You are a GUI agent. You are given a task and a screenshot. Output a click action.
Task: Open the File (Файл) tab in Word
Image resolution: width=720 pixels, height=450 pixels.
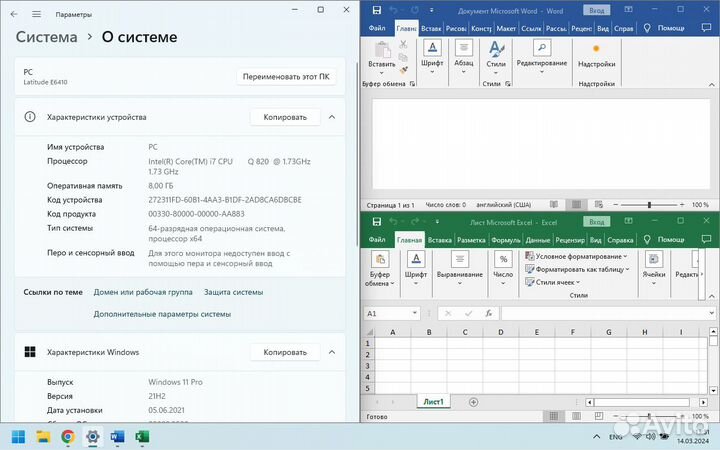click(x=377, y=28)
